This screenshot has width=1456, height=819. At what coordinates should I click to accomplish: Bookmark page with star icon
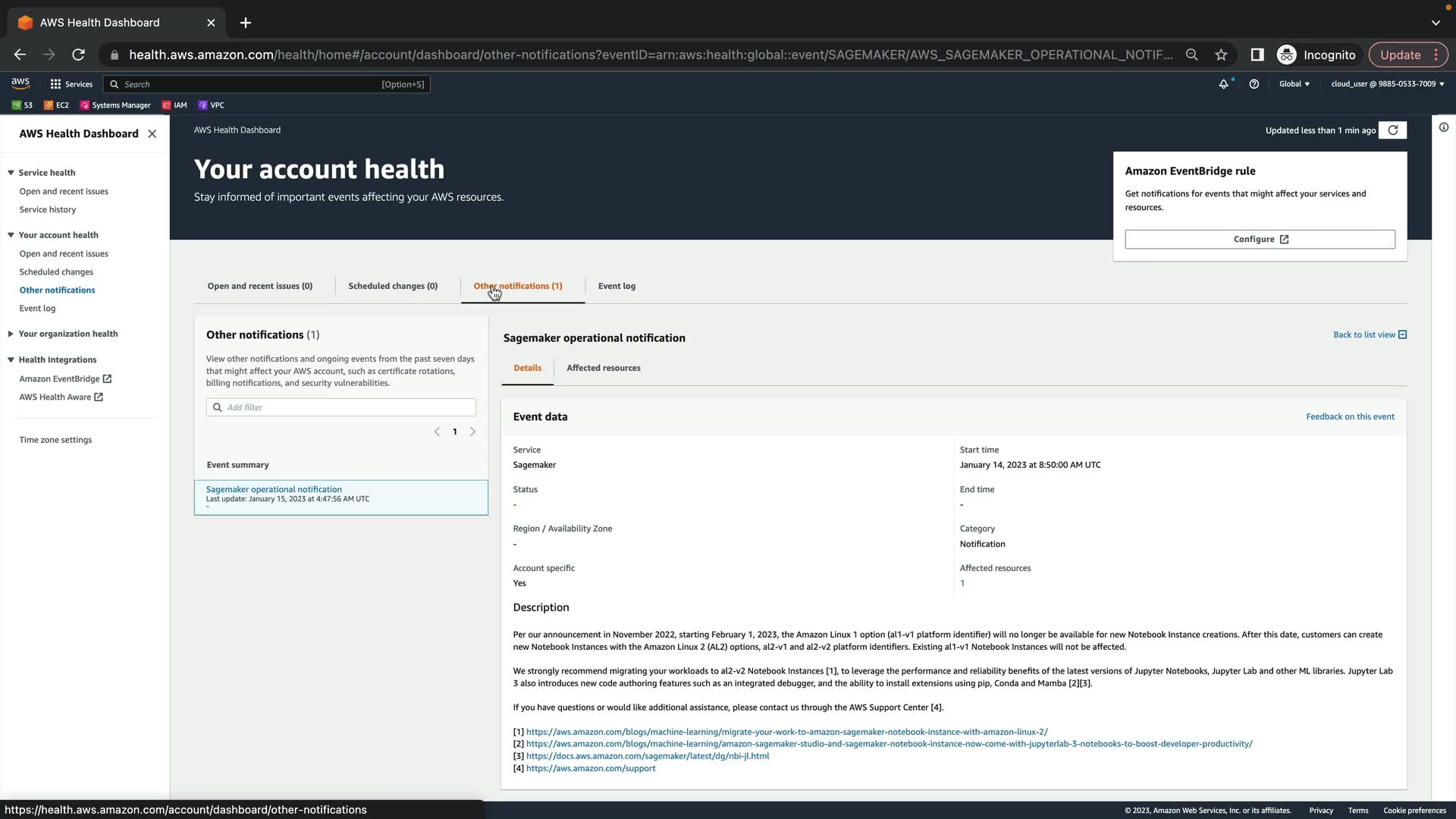(x=1221, y=55)
